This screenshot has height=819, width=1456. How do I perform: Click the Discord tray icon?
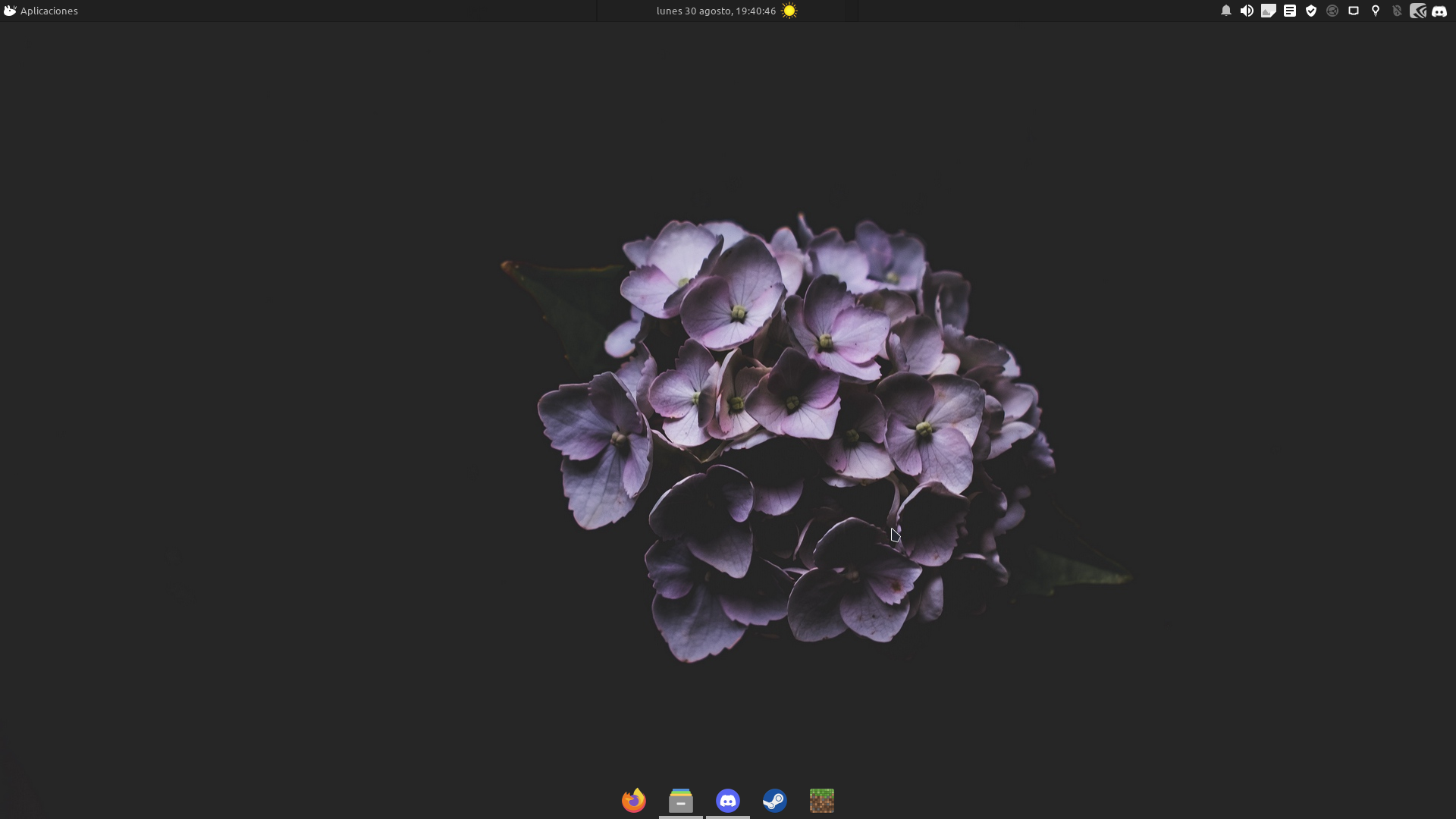tap(1439, 11)
